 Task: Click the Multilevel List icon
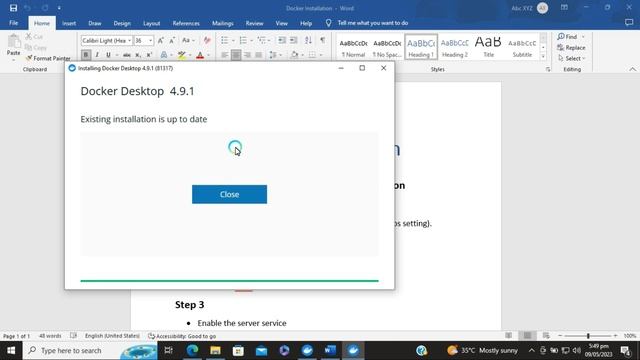click(261, 40)
